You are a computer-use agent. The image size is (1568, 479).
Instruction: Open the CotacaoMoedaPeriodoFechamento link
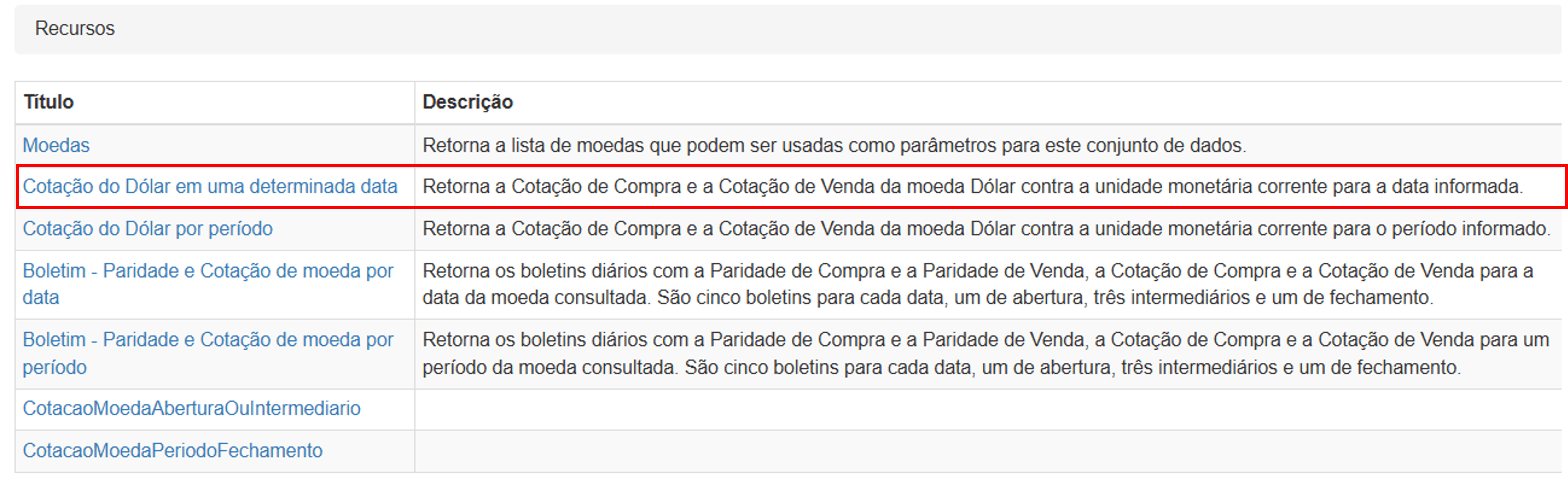(x=172, y=450)
